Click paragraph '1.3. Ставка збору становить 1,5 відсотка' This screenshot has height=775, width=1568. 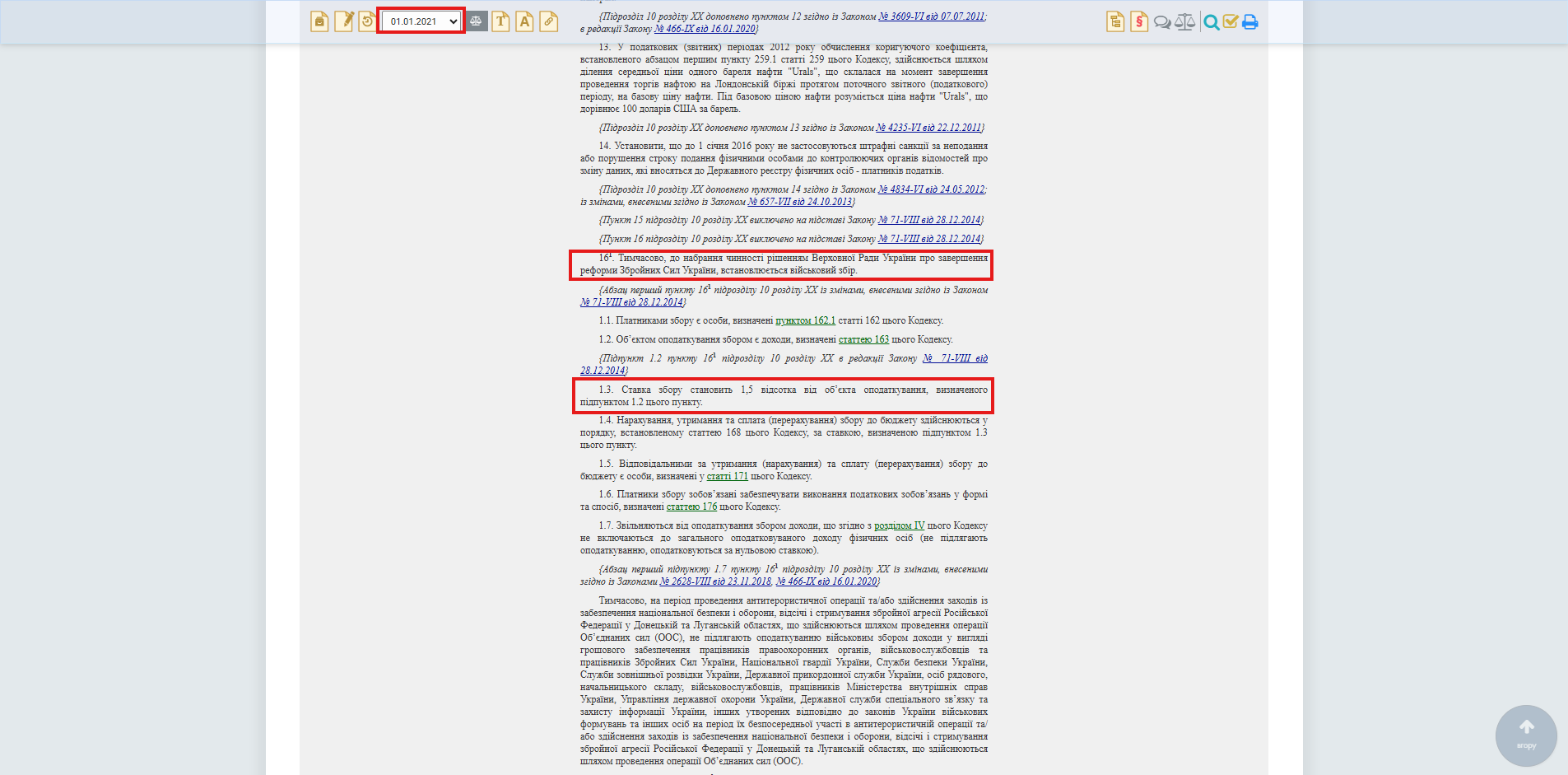784,396
